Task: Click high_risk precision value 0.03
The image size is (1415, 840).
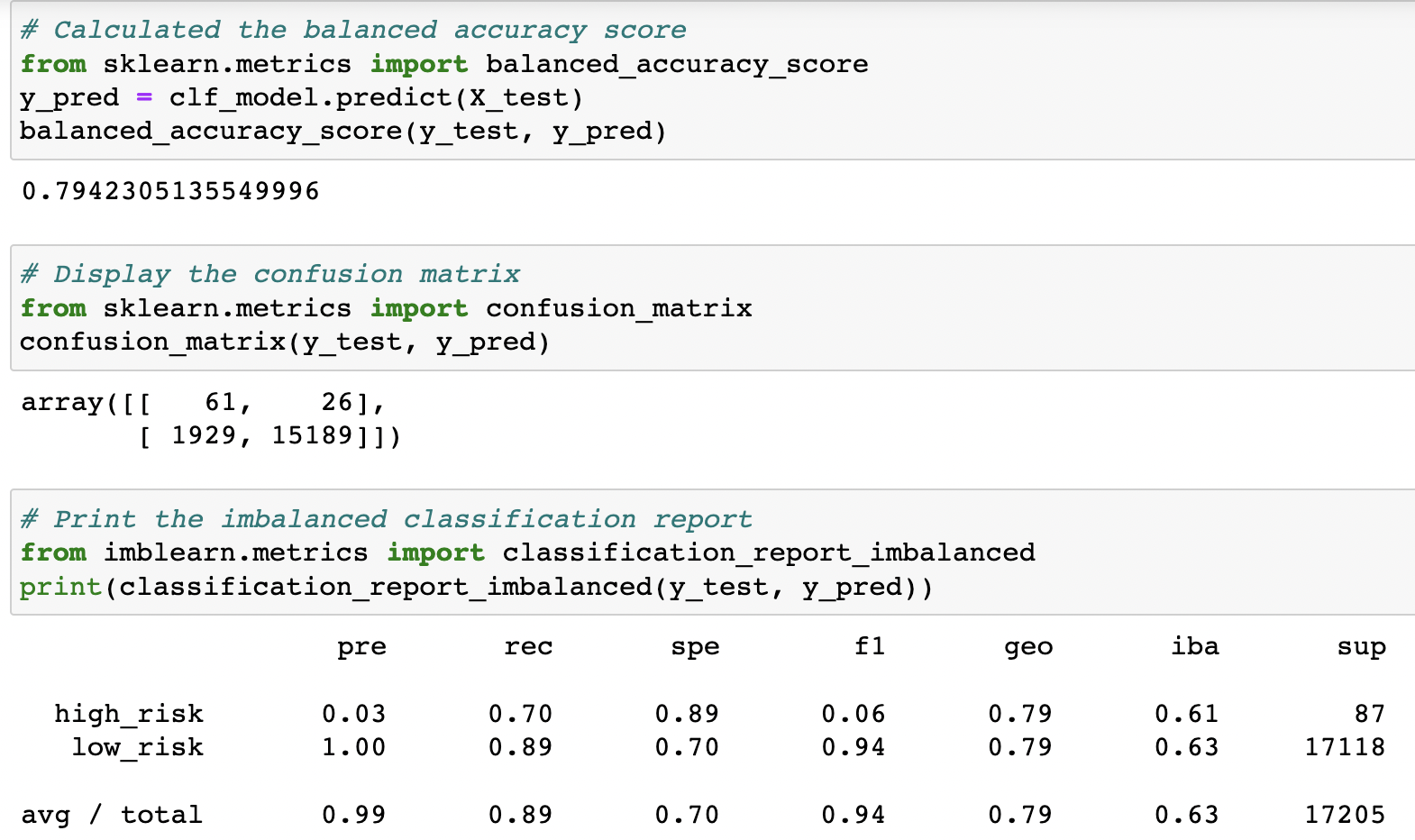Action: [353, 714]
